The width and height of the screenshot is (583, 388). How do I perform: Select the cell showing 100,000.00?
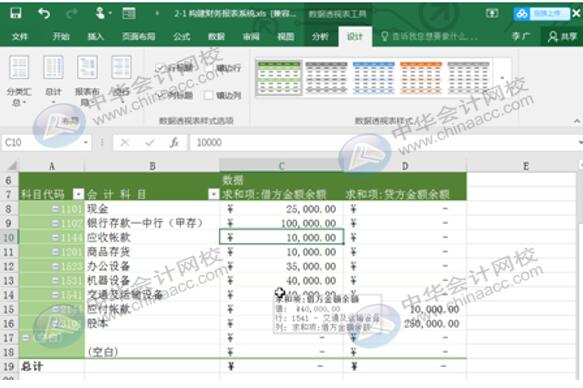pyautogui.click(x=281, y=223)
